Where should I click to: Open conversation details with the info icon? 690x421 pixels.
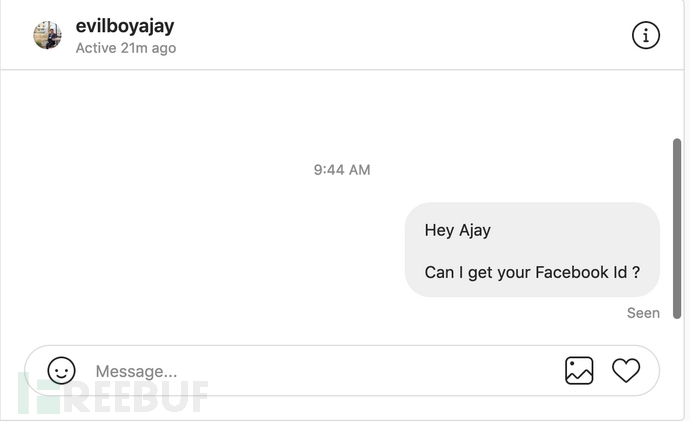[646, 35]
